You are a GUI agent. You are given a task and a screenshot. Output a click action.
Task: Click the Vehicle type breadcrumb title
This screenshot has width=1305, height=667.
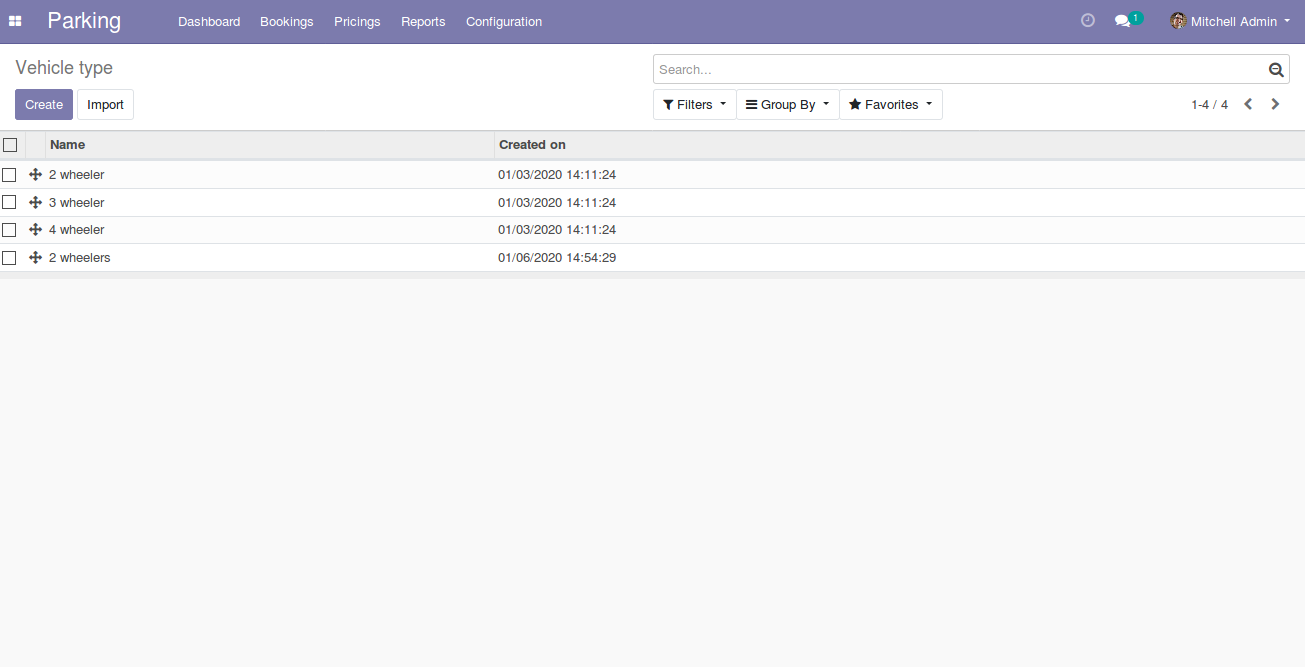tap(64, 68)
